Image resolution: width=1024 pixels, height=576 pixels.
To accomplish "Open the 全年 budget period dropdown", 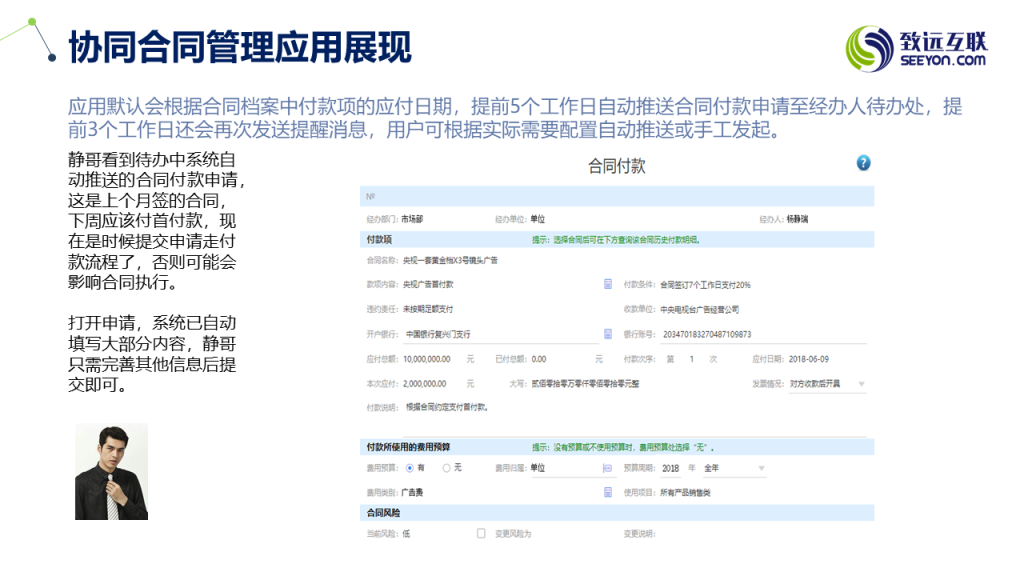I will pyautogui.click(x=760, y=467).
